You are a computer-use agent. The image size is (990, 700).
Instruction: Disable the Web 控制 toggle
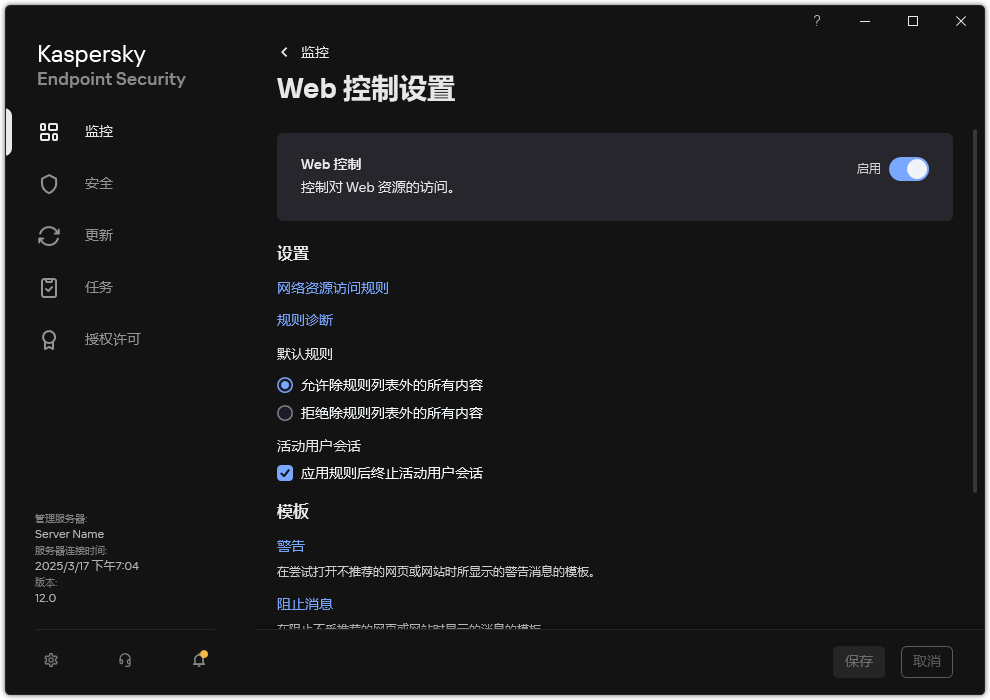[x=909, y=169]
